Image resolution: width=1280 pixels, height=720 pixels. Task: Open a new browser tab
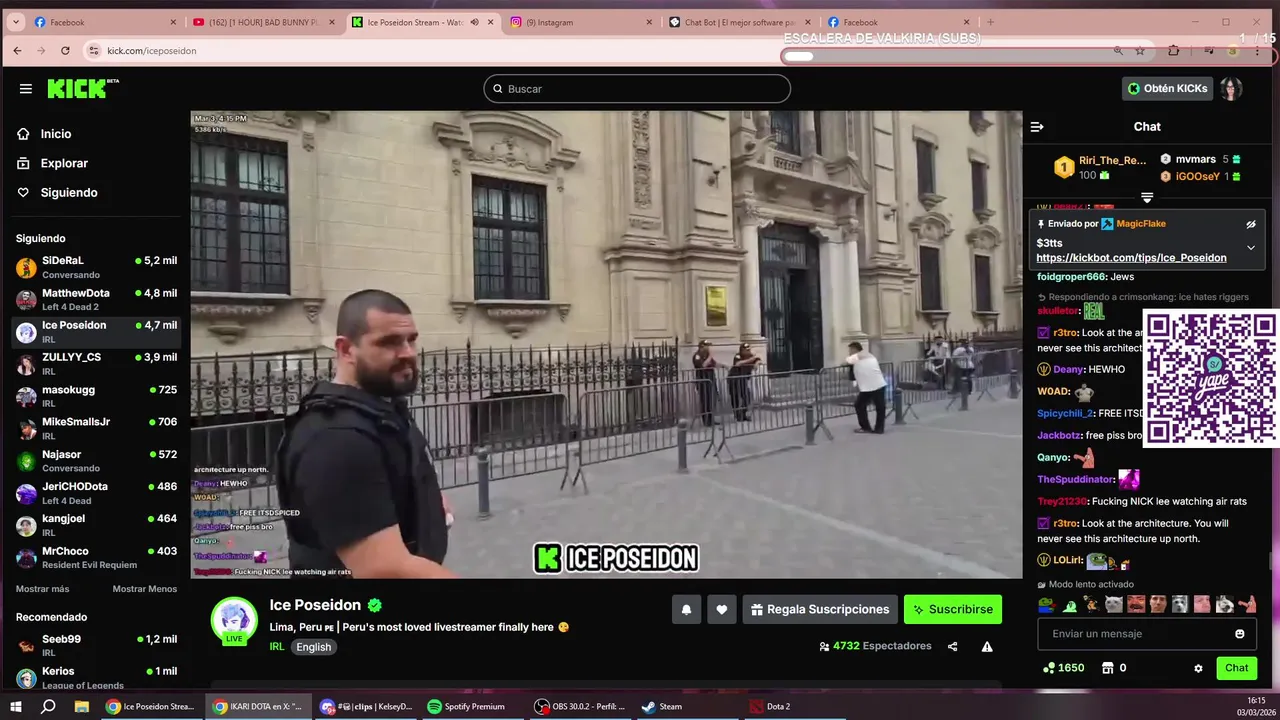[x=990, y=22]
